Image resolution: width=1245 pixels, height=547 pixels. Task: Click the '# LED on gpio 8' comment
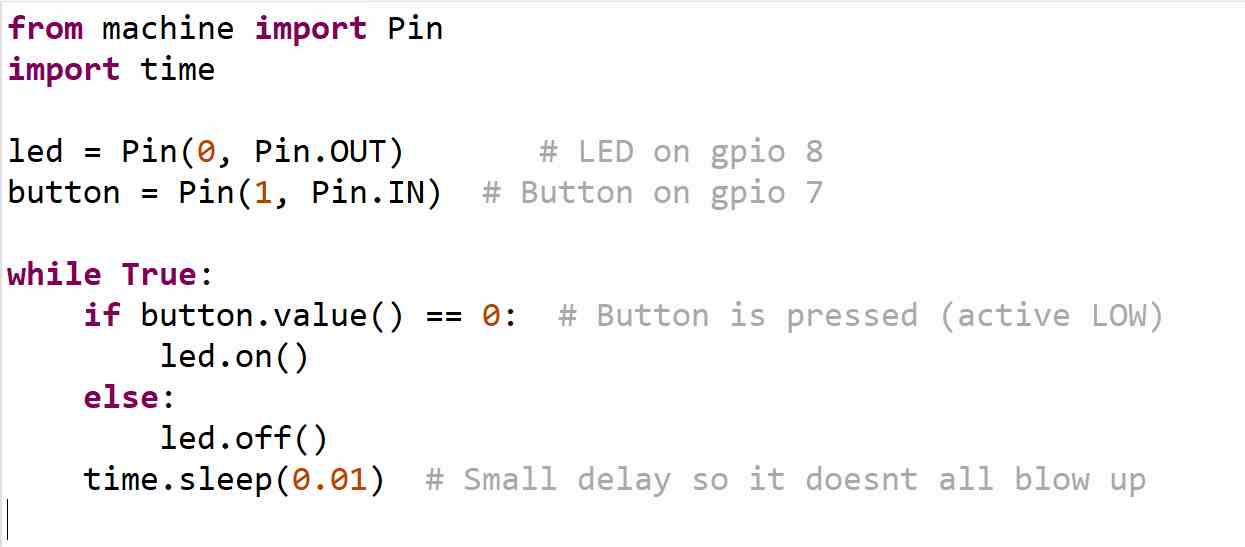tap(680, 151)
